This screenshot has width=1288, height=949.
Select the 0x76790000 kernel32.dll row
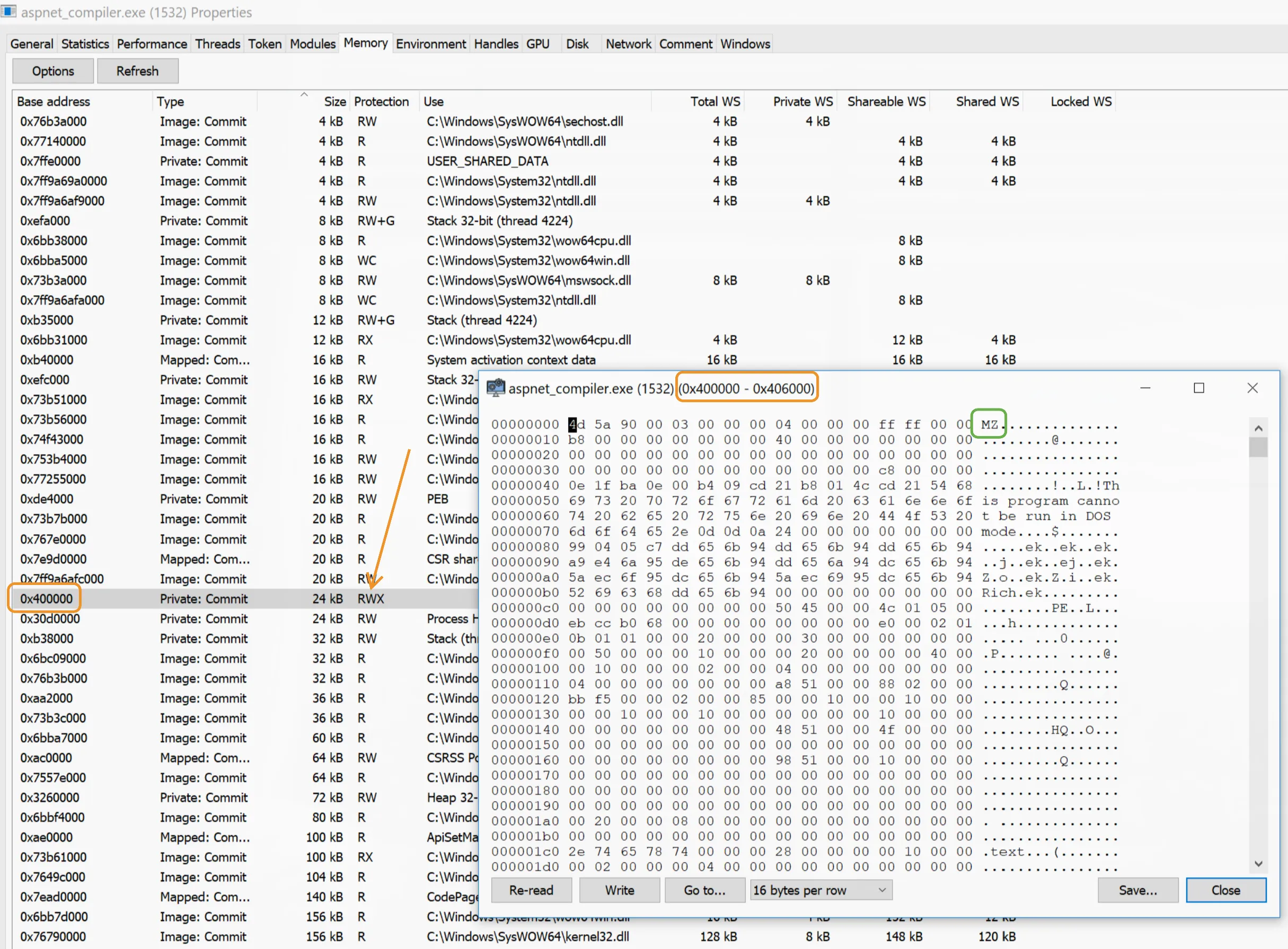[649, 936]
